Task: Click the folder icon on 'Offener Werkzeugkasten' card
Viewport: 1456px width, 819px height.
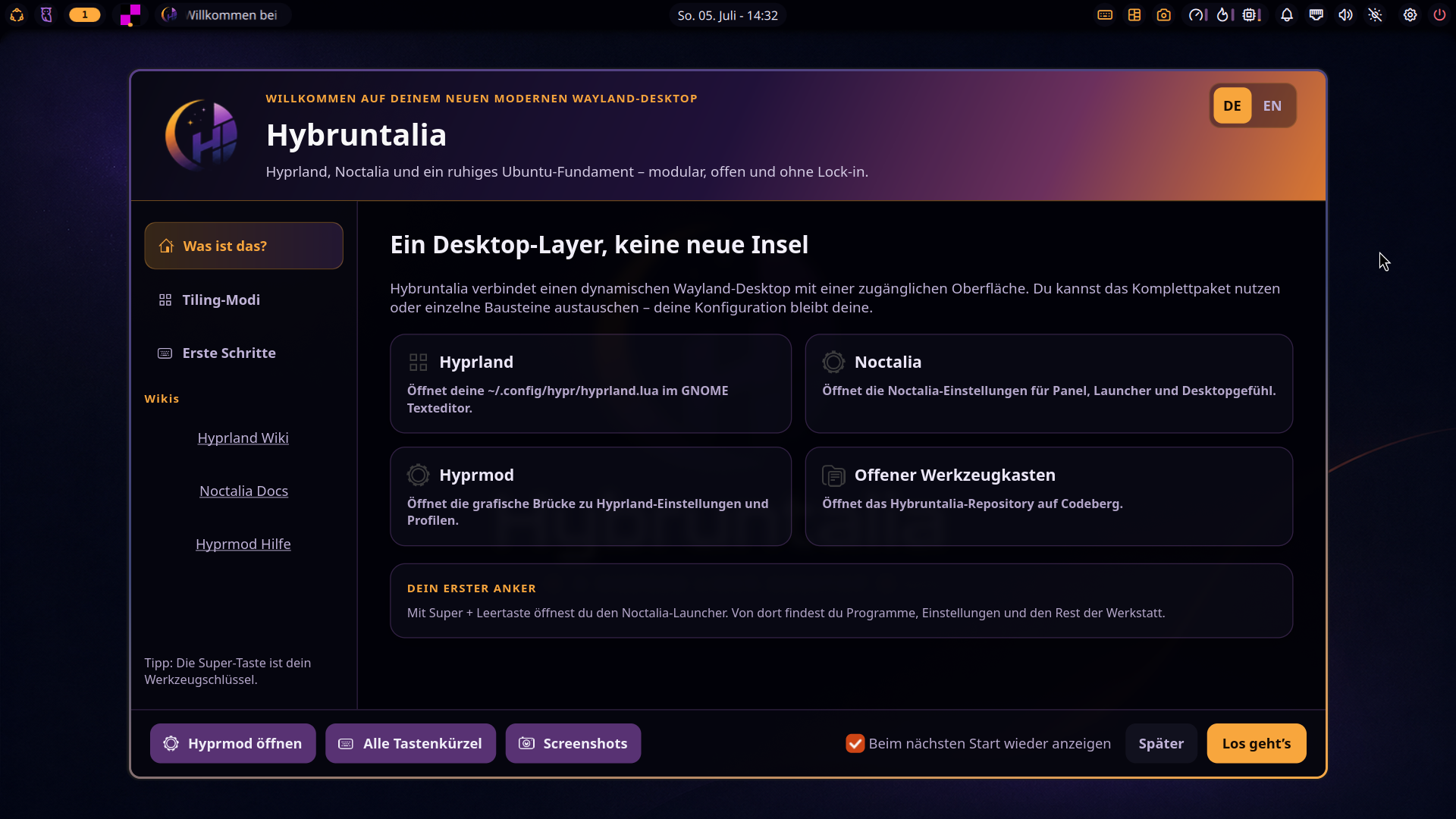Action: [x=833, y=475]
